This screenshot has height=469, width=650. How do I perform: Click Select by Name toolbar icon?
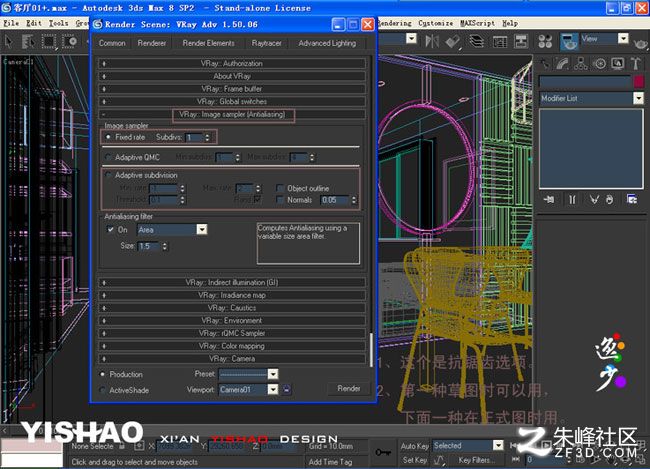[28, 41]
